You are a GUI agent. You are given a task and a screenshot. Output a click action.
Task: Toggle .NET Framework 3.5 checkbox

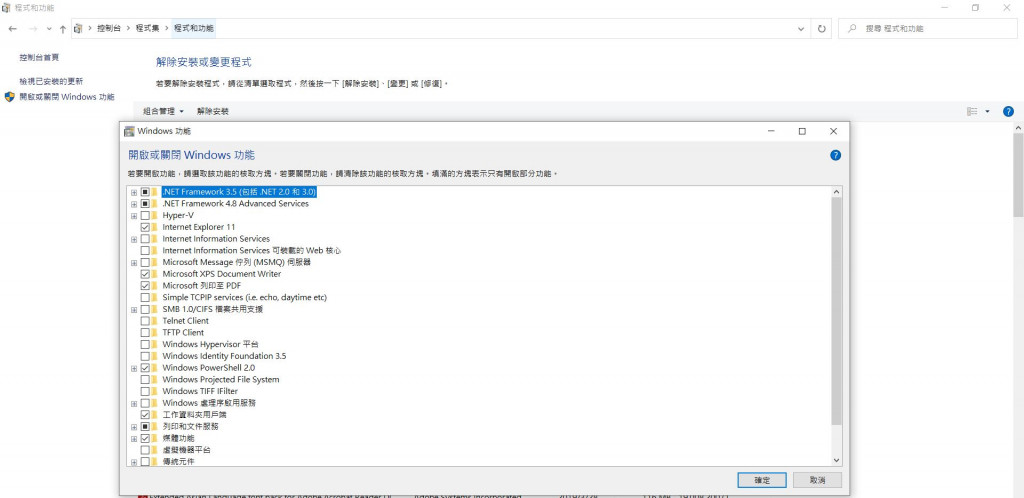145,192
